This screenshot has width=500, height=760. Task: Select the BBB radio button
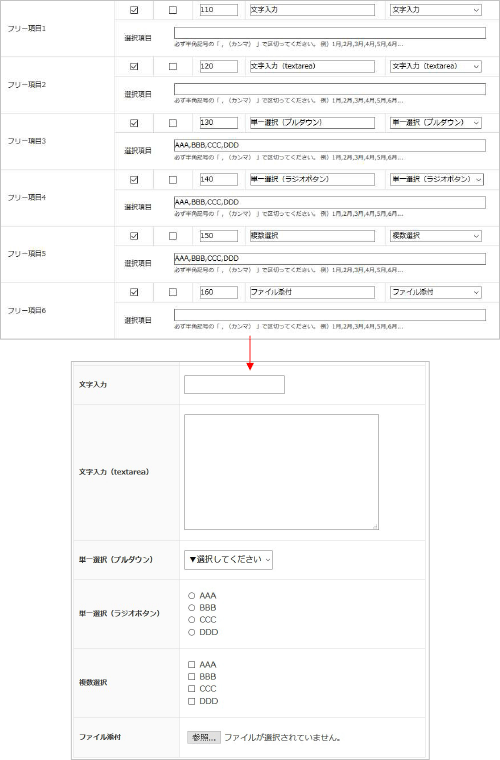point(191,608)
